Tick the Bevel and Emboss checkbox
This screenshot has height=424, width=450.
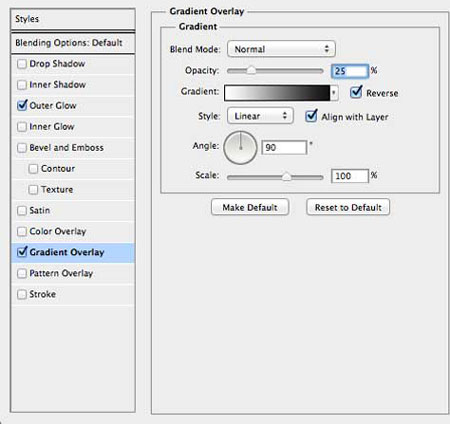pos(22,148)
